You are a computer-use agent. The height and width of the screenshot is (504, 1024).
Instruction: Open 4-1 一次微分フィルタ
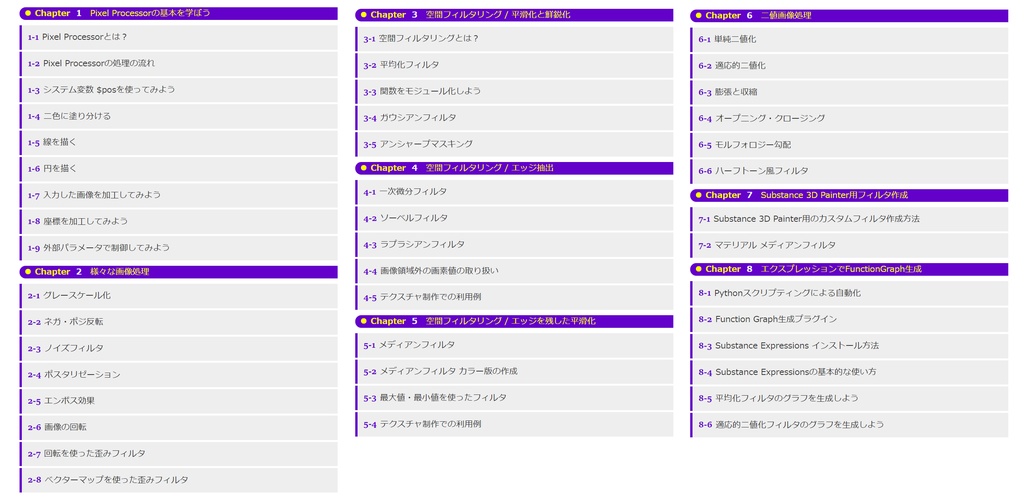tap(514, 192)
